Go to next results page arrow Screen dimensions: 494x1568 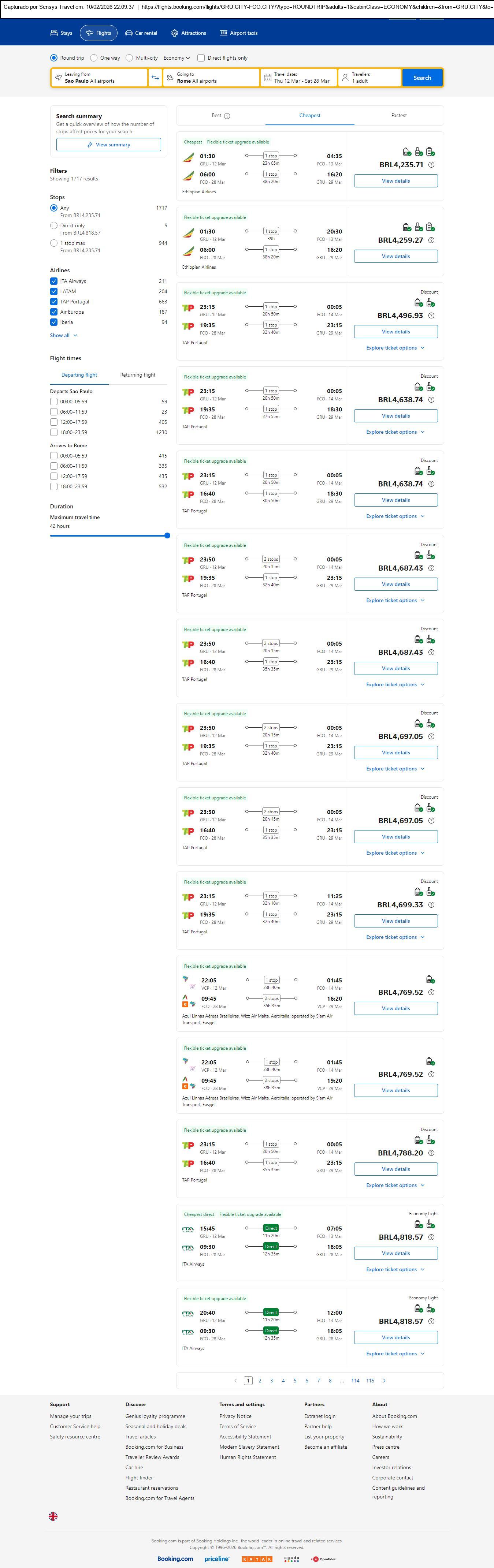tap(384, 1381)
